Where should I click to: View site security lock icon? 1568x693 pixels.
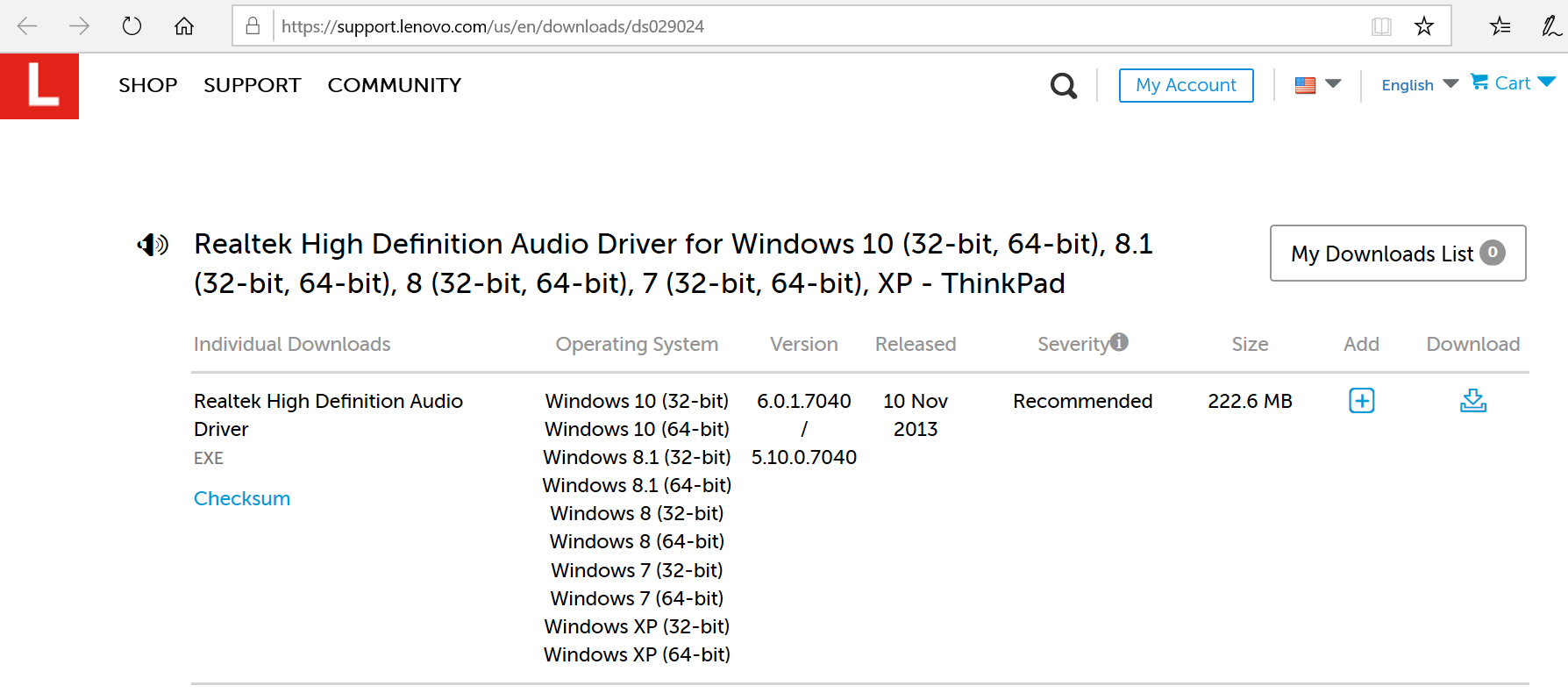click(253, 26)
